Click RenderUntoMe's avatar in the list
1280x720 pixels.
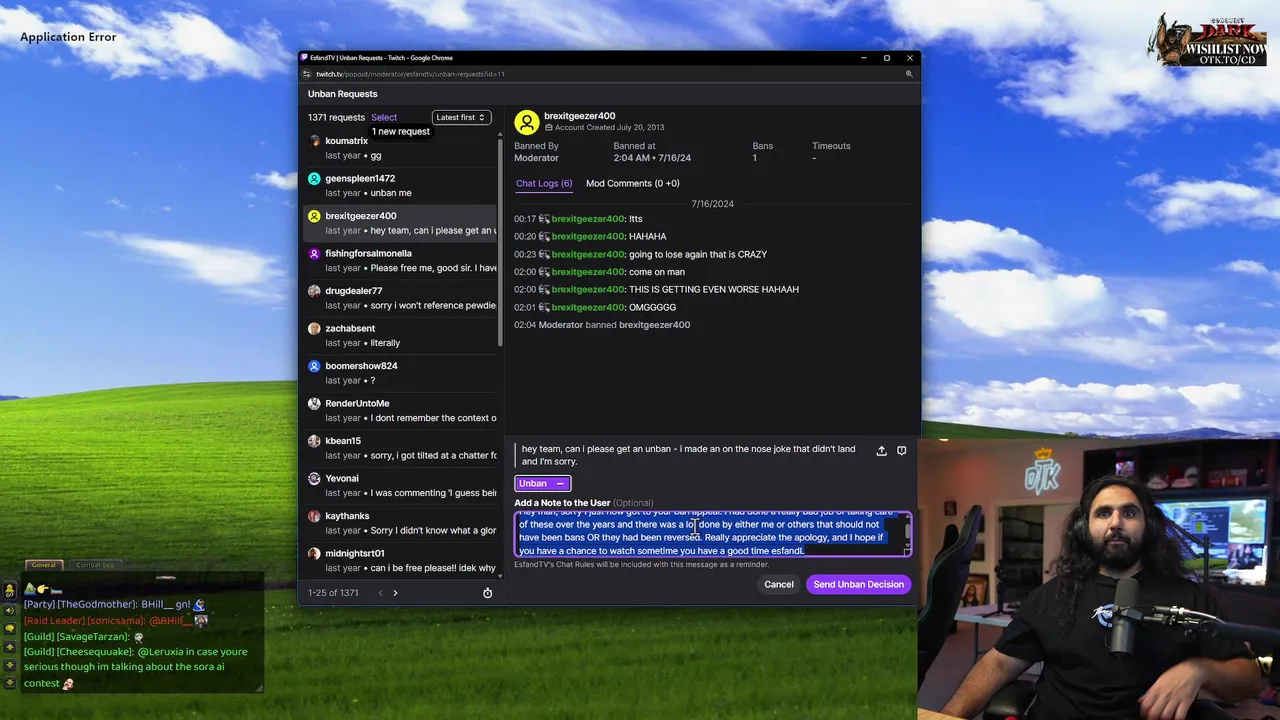pyautogui.click(x=314, y=403)
